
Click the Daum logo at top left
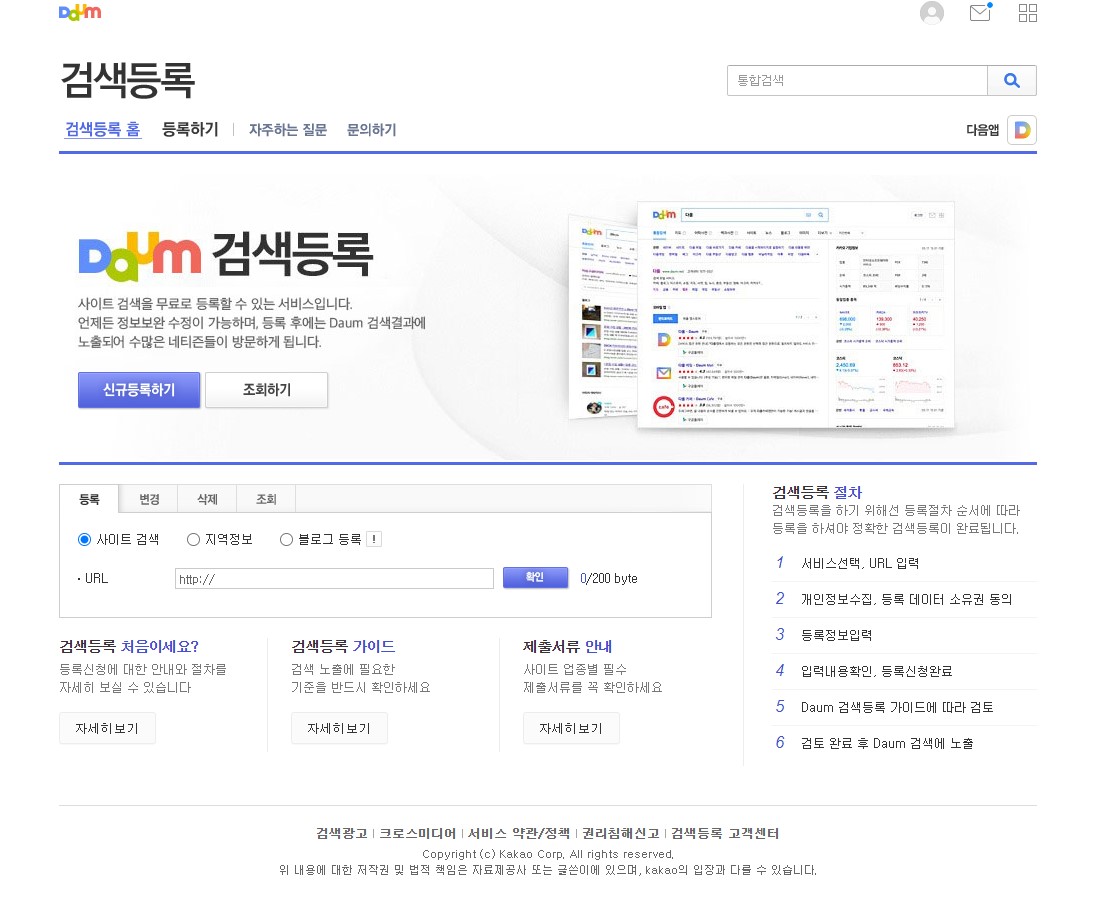[x=80, y=13]
